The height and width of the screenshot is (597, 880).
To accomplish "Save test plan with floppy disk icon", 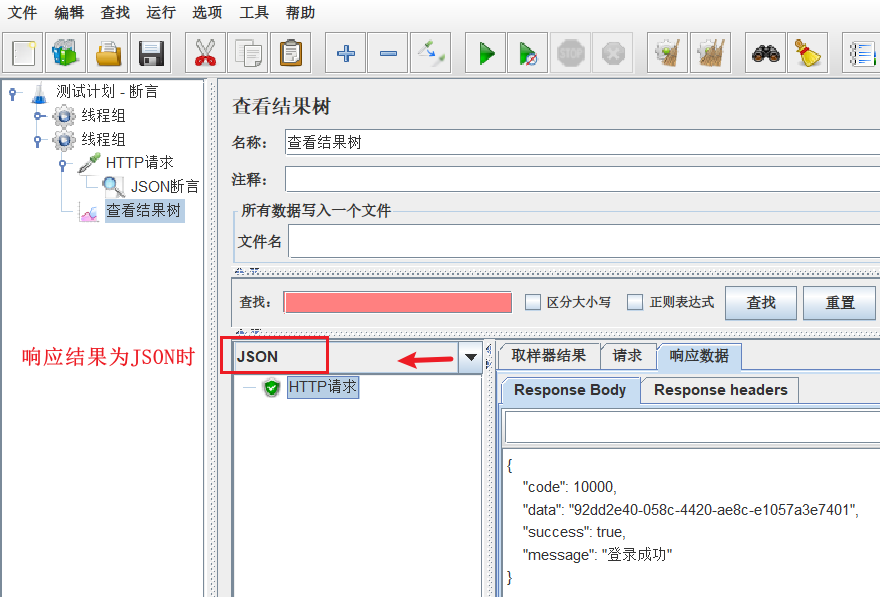I will (x=150, y=53).
